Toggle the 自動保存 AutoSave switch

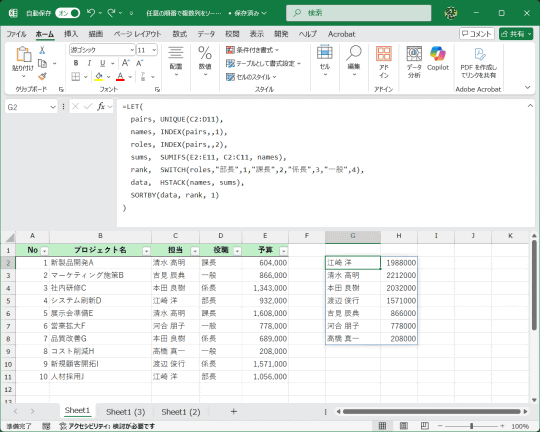tap(68, 13)
